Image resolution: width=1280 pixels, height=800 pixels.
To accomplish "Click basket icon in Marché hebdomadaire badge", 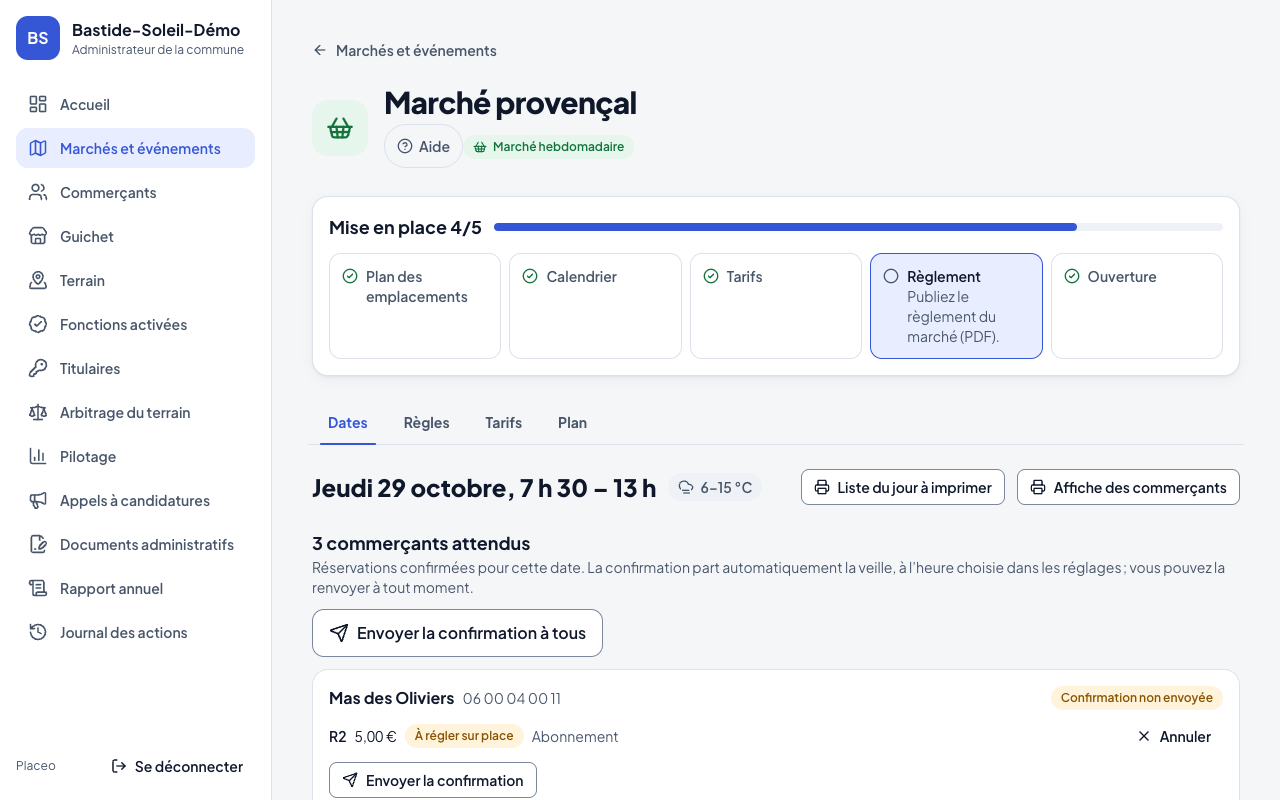I will (x=480, y=147).
